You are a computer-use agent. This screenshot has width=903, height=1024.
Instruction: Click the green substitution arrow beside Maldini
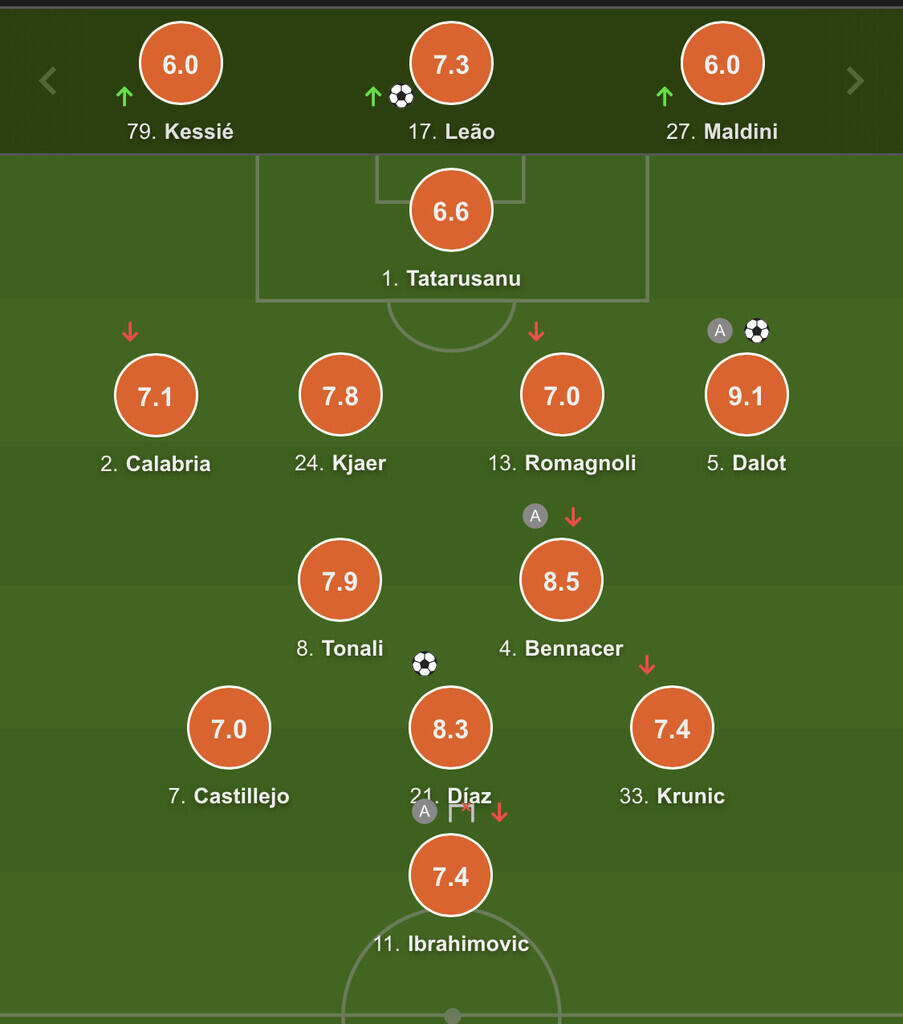(664, 96)
